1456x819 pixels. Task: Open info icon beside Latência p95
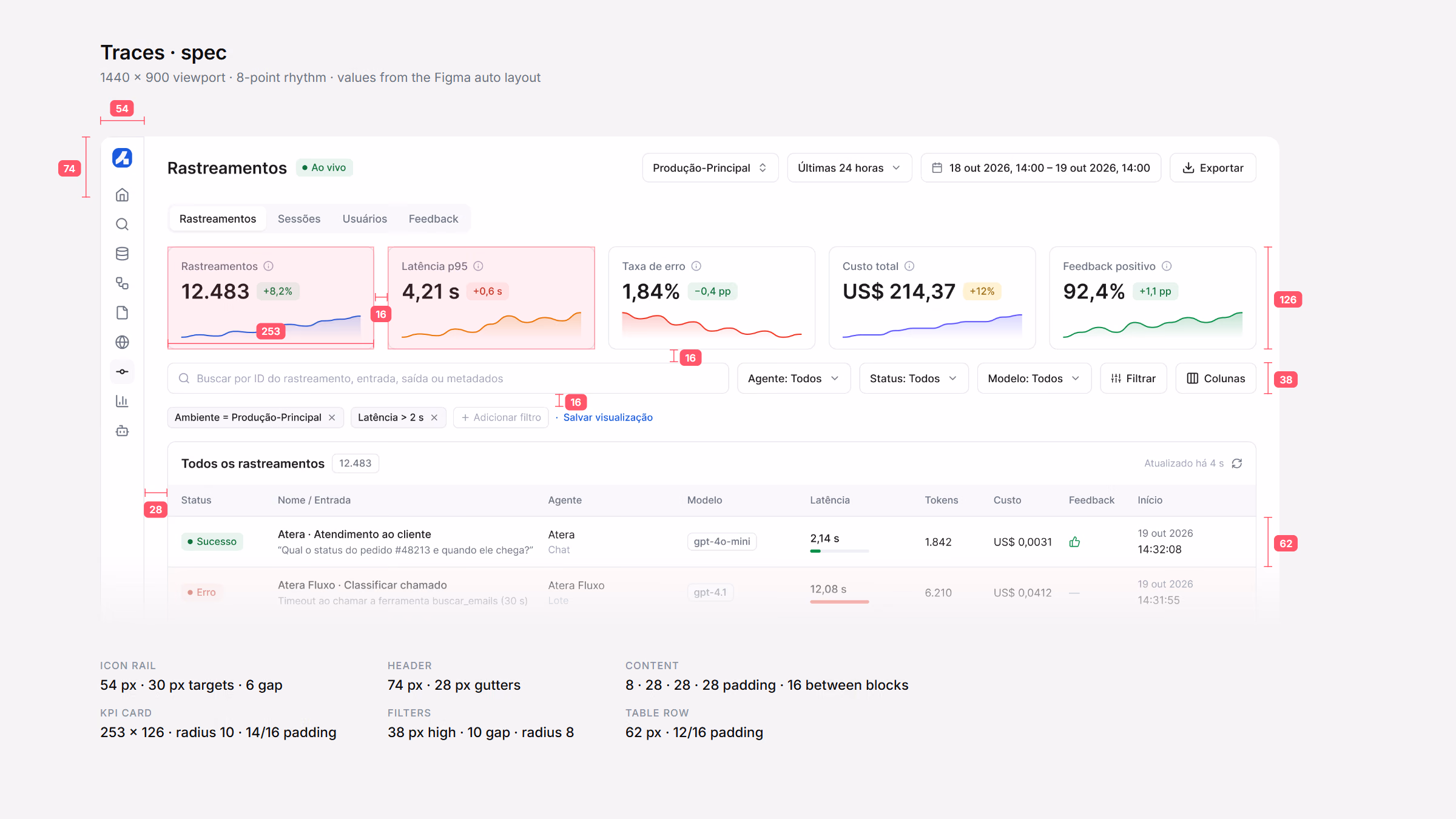[x=478, y=266]
